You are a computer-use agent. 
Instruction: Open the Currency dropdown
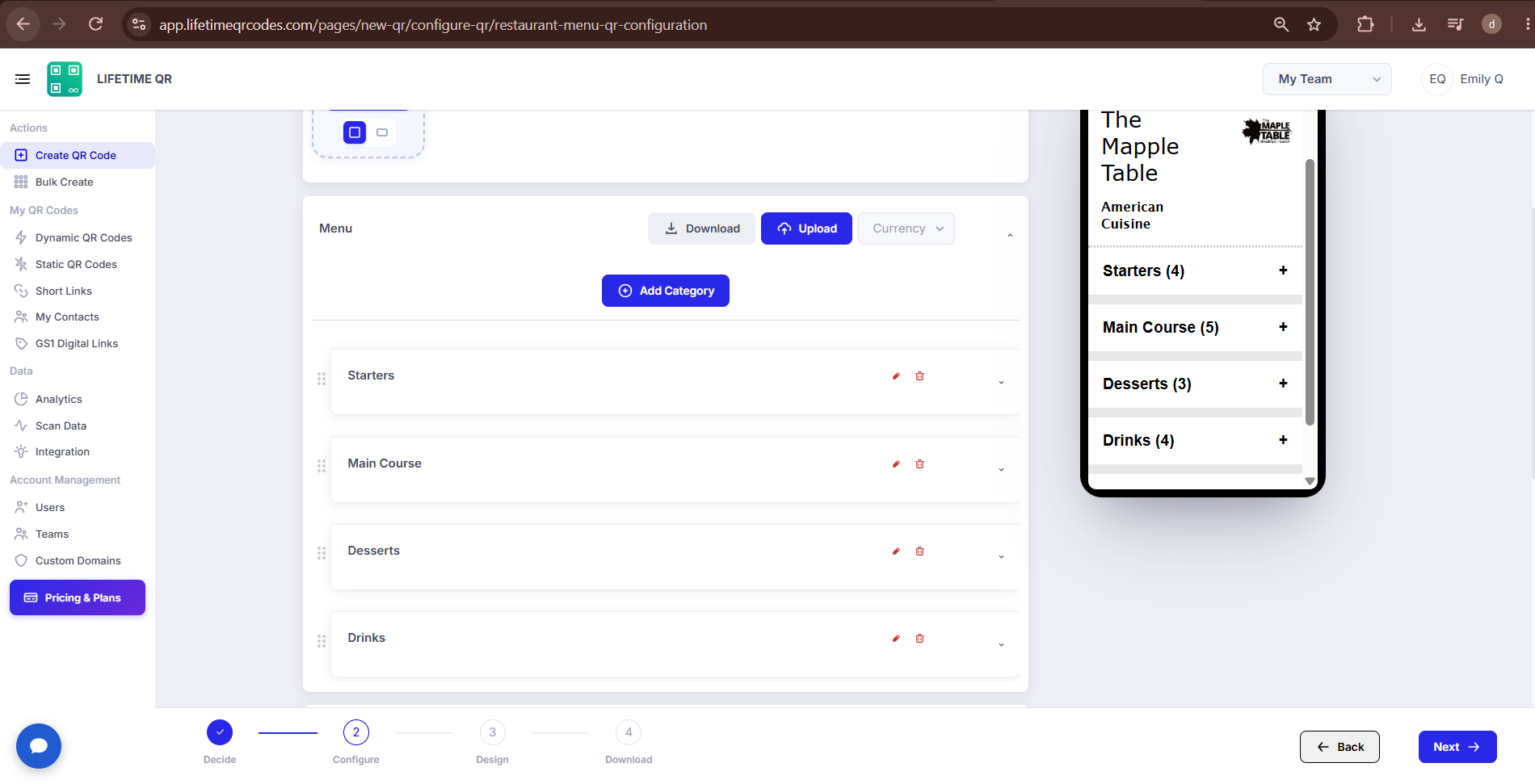point(906,228)
